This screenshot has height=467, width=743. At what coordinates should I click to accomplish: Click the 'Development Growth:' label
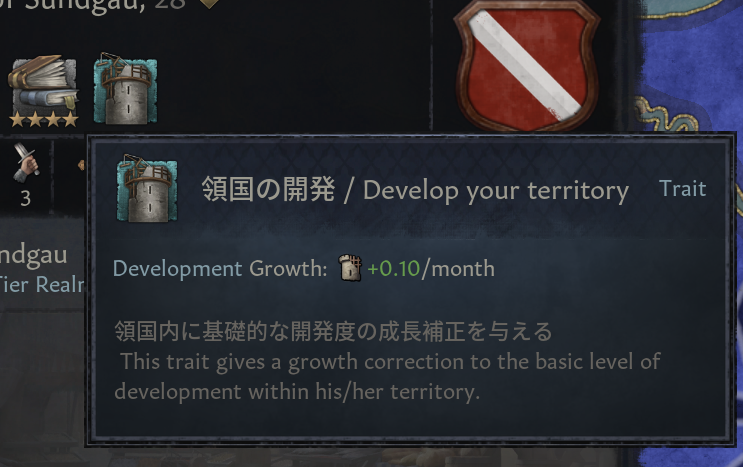click(220, 269)
